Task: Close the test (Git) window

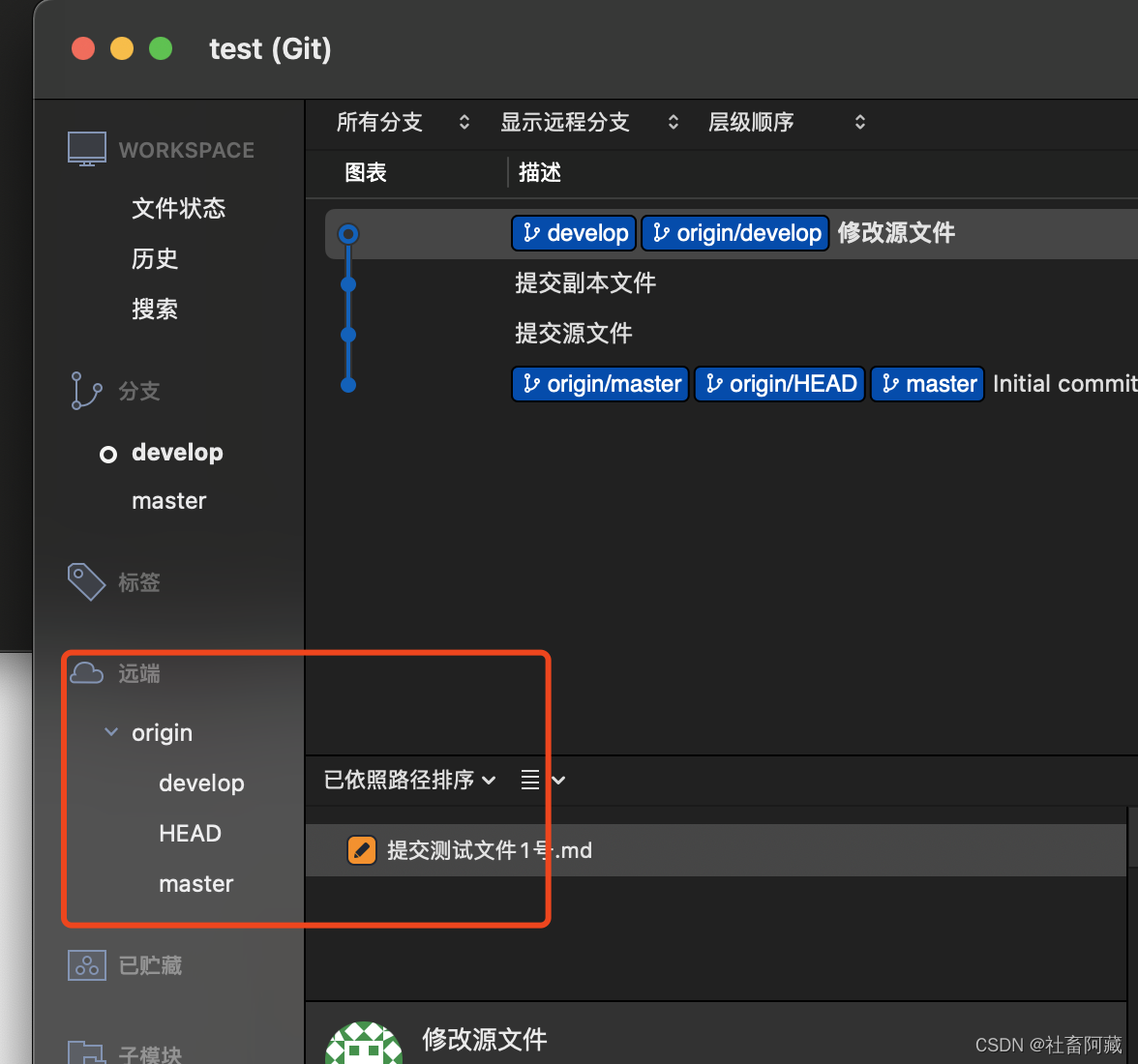Action: pyautogui.click(x=83, y=48)
